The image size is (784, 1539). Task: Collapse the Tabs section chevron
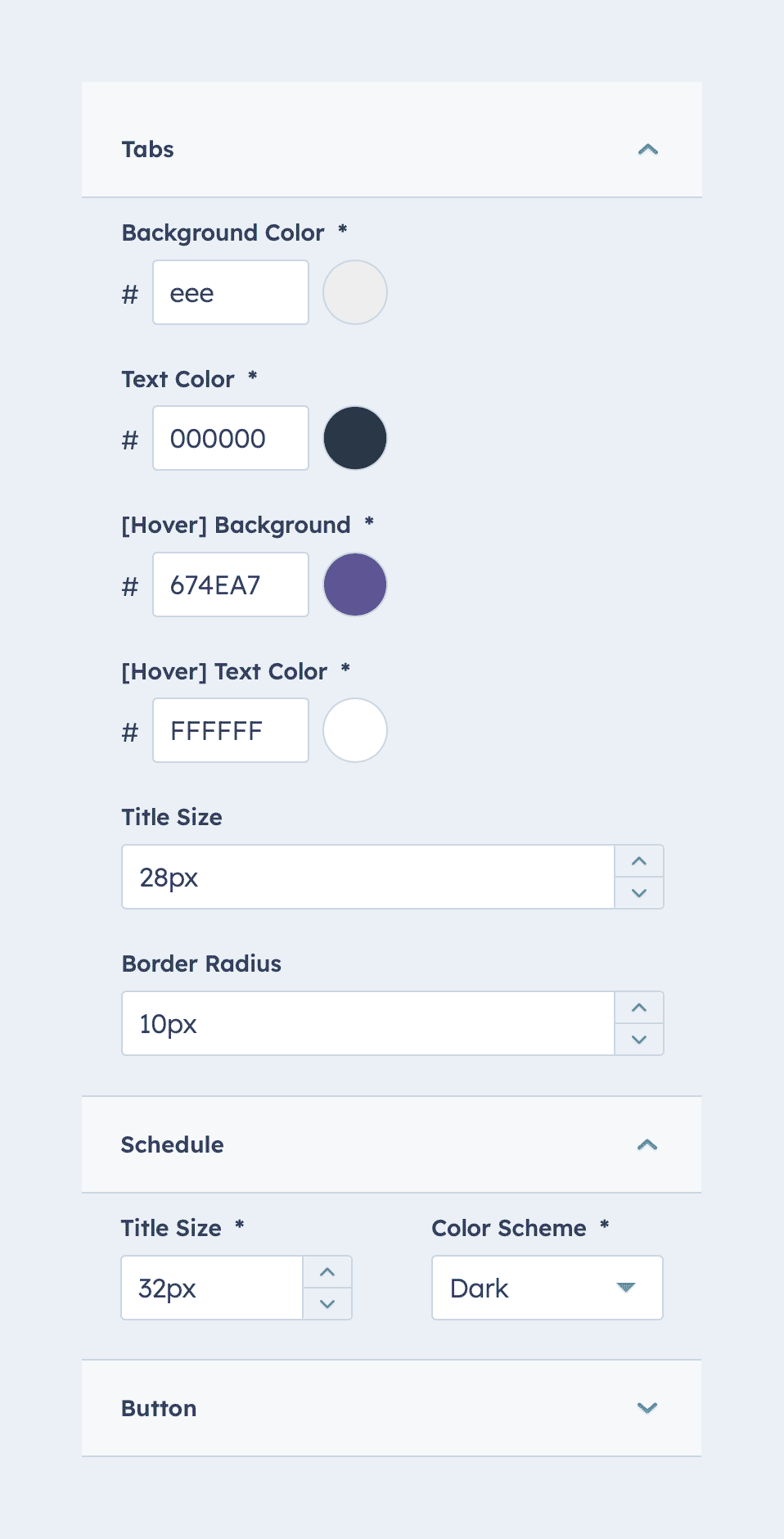coord(647,149)
